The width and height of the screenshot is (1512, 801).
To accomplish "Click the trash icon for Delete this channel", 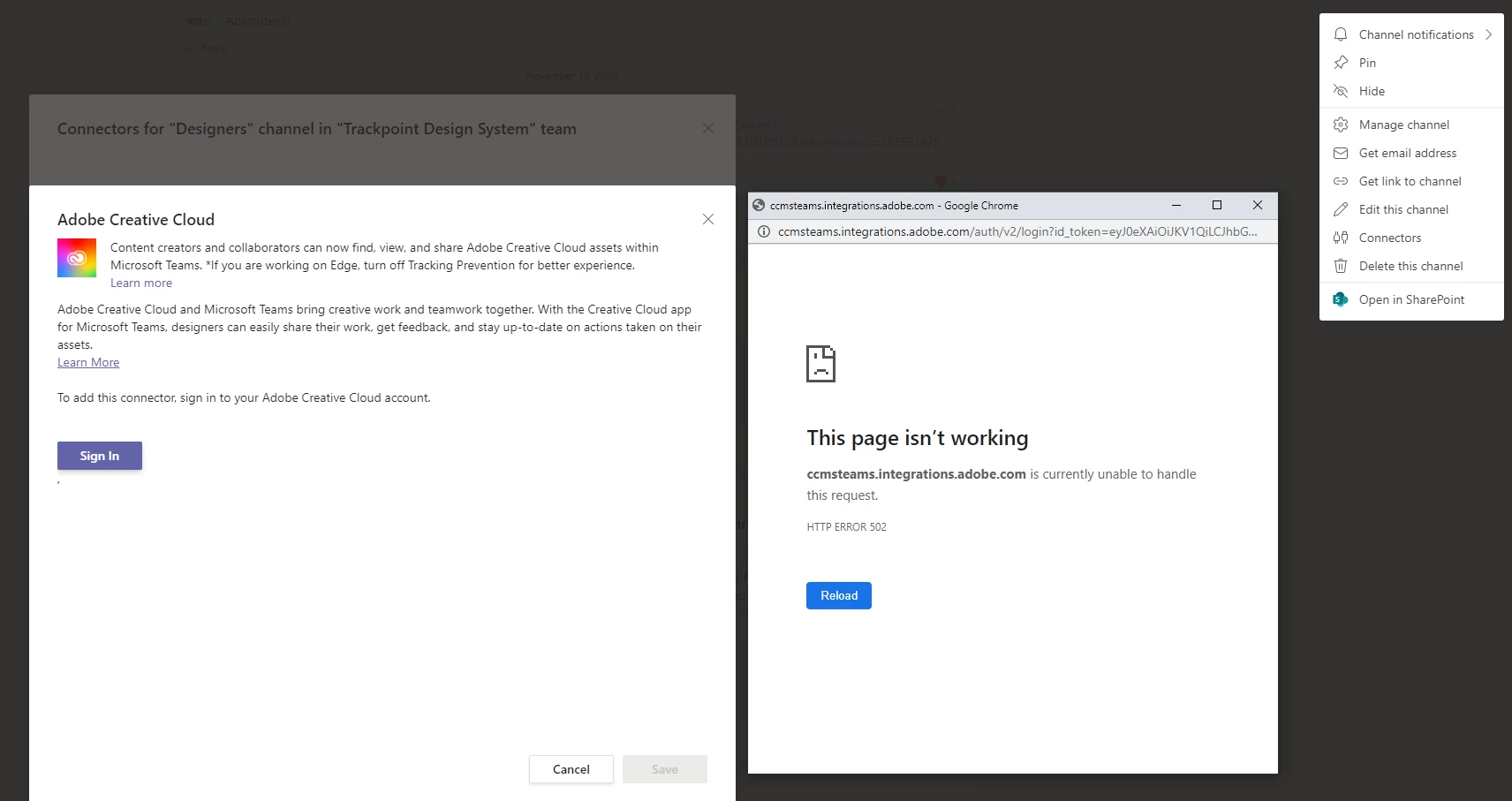I will pyautogui.click(x=1341, y=266).
